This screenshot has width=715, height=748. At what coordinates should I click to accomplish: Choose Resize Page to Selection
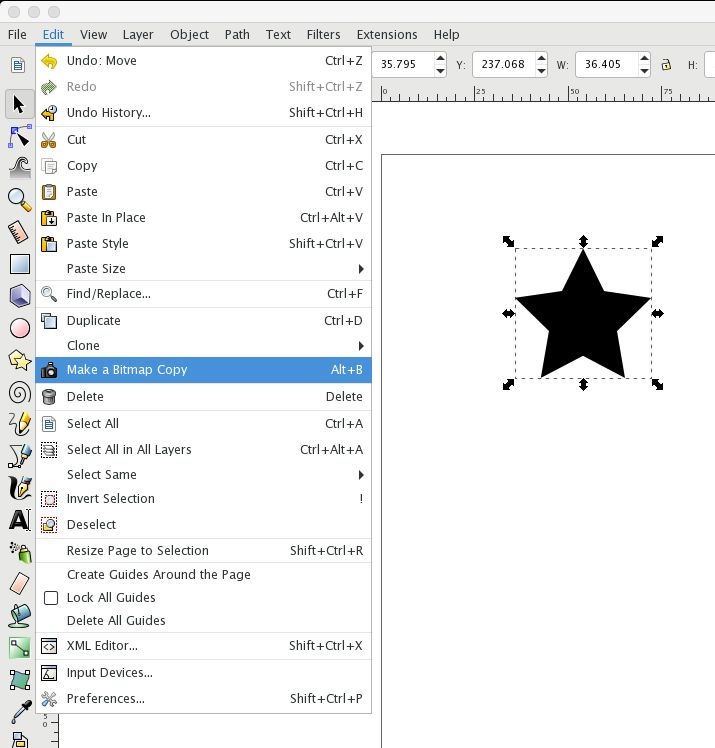coord(204,551)
